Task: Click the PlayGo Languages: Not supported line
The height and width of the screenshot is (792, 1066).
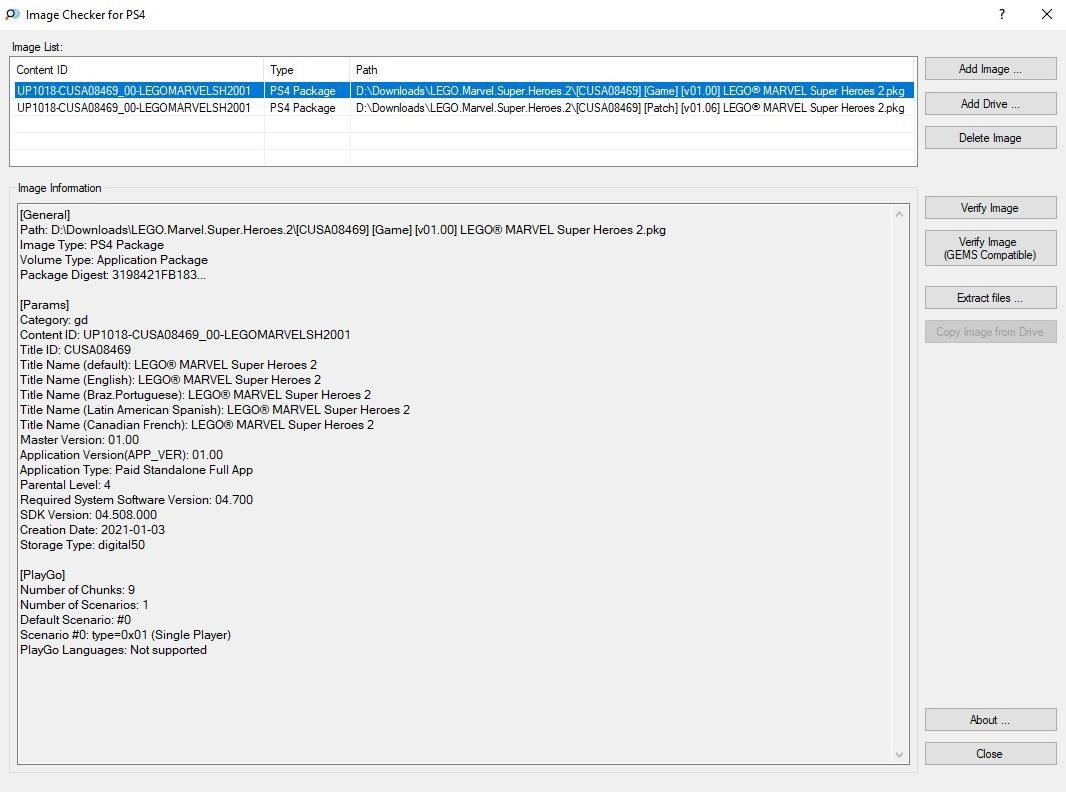Action: pyautogui.click(x=114, y=649)
